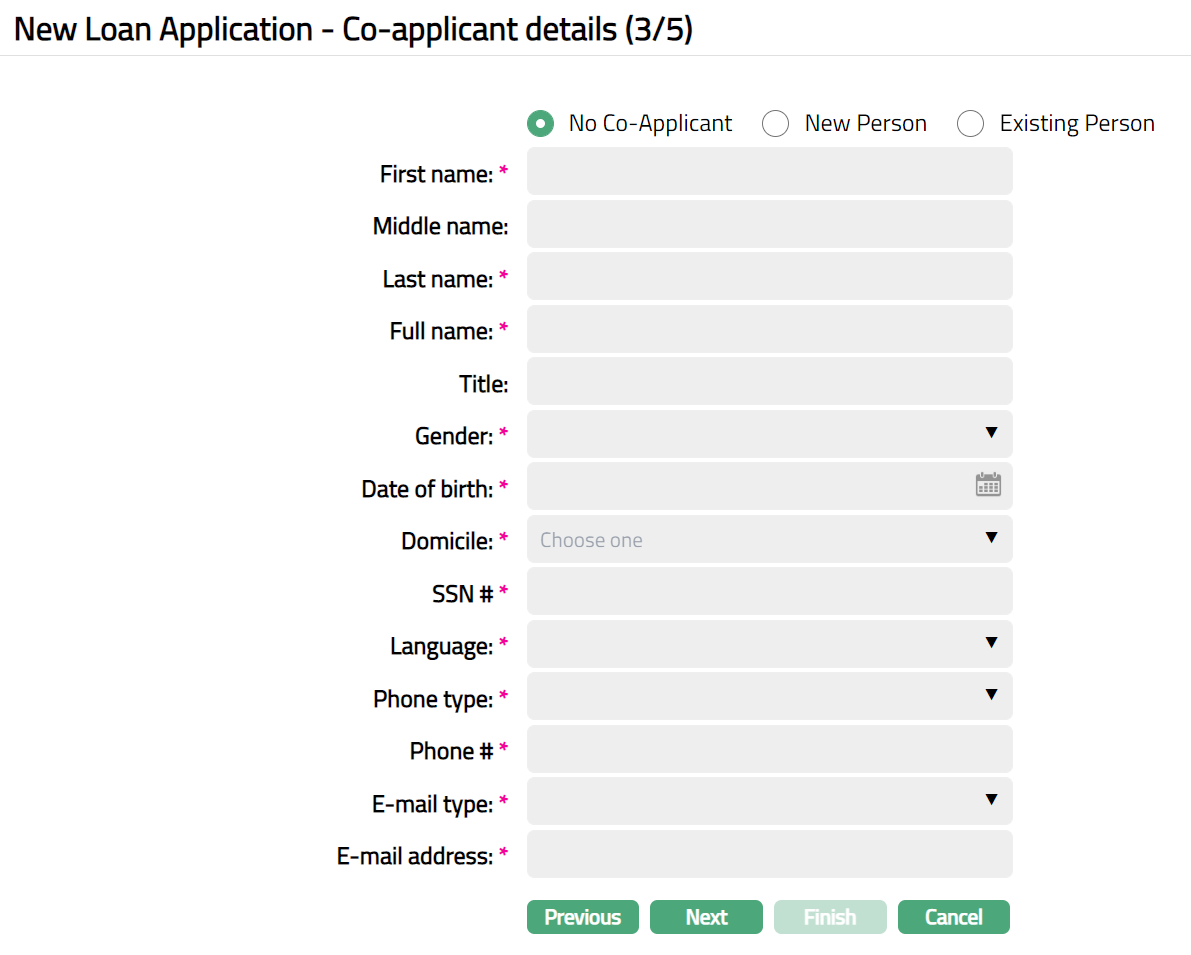The image size is (1191, 955).
Task: Open the Domicile 'Choose one' dropdown
Action: tap(769, 539)
